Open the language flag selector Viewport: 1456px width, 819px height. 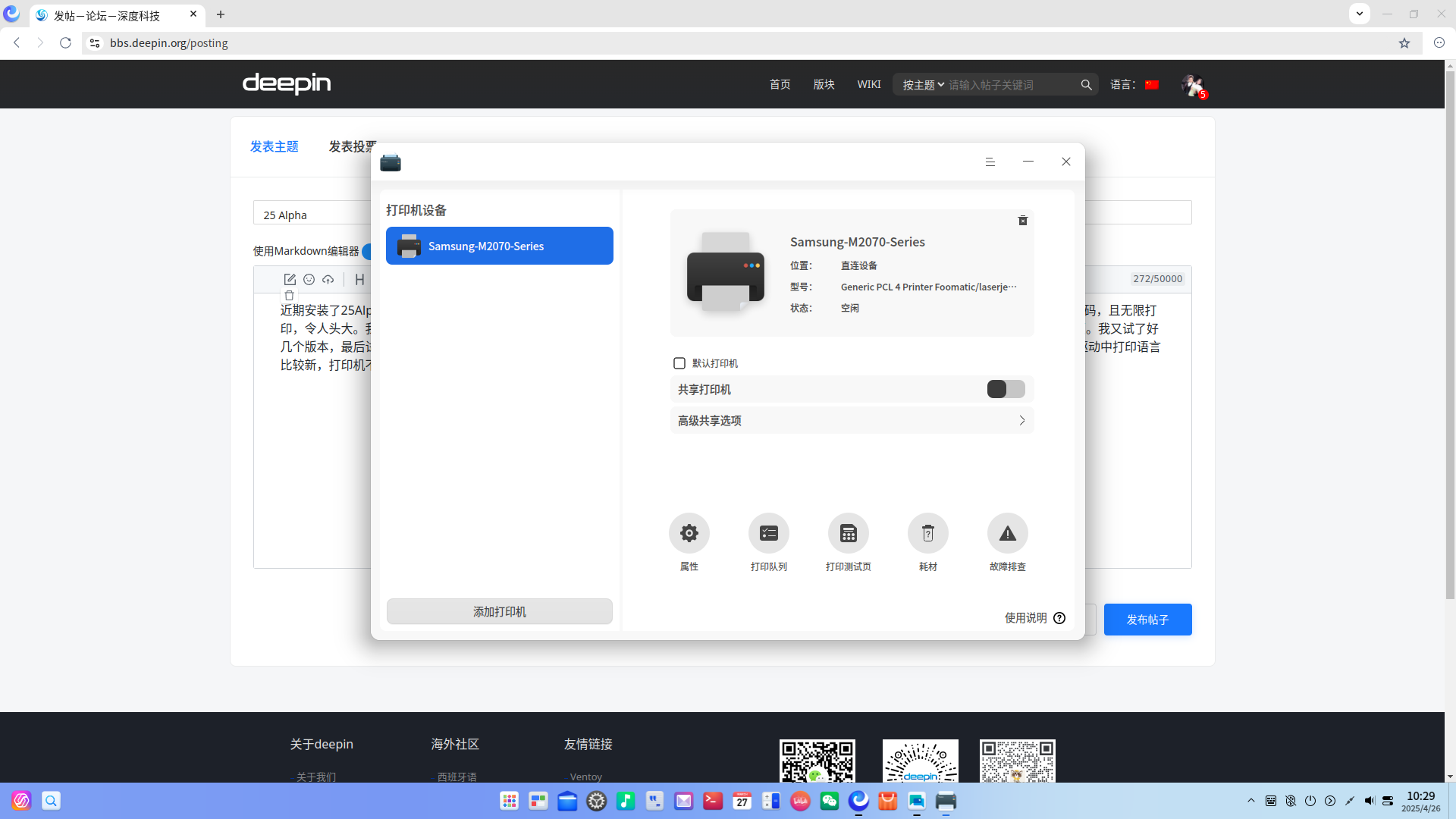1151,85
